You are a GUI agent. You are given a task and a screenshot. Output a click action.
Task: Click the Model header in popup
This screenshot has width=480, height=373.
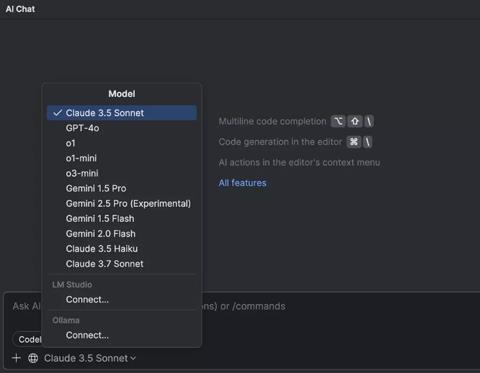[x=122, y=94]
